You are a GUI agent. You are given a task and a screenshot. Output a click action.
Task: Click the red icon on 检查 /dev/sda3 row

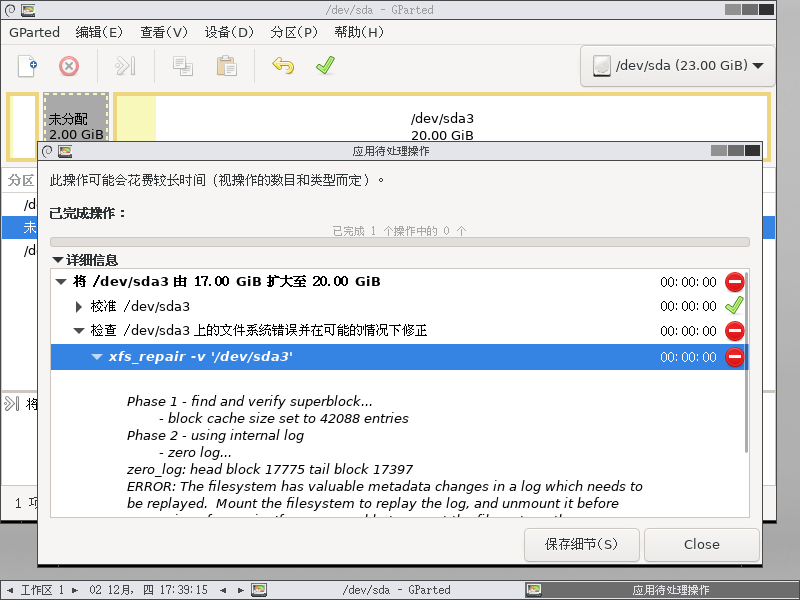tap(735, 331)
